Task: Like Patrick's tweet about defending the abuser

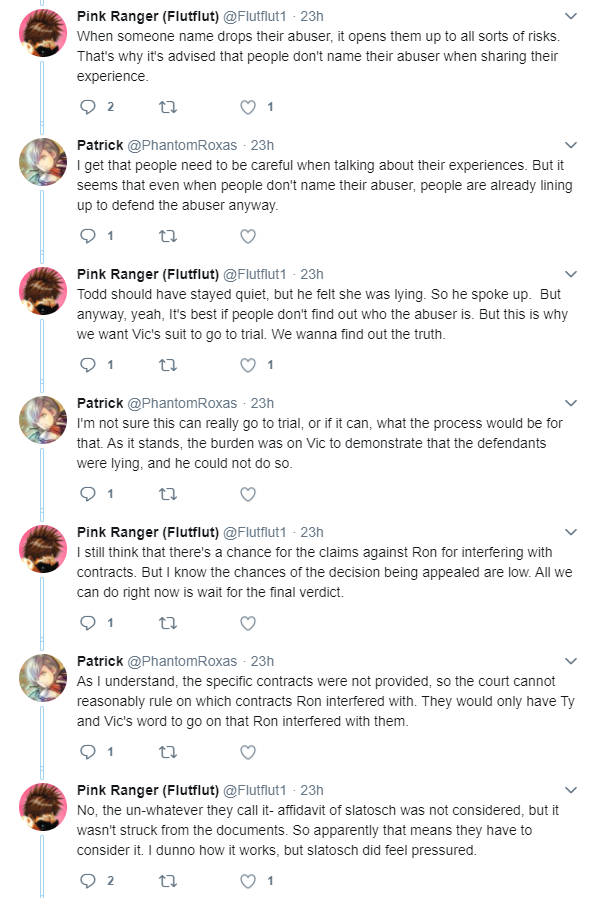Action: tap(248, 236)
